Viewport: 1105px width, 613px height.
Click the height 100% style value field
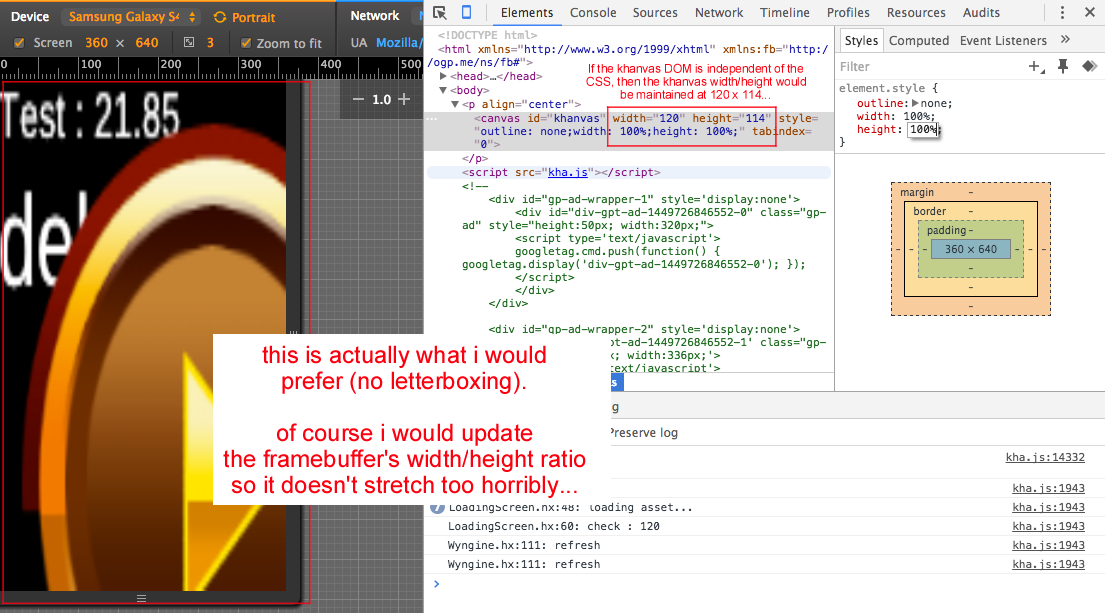pyautogui.click(x=923, y=130)
